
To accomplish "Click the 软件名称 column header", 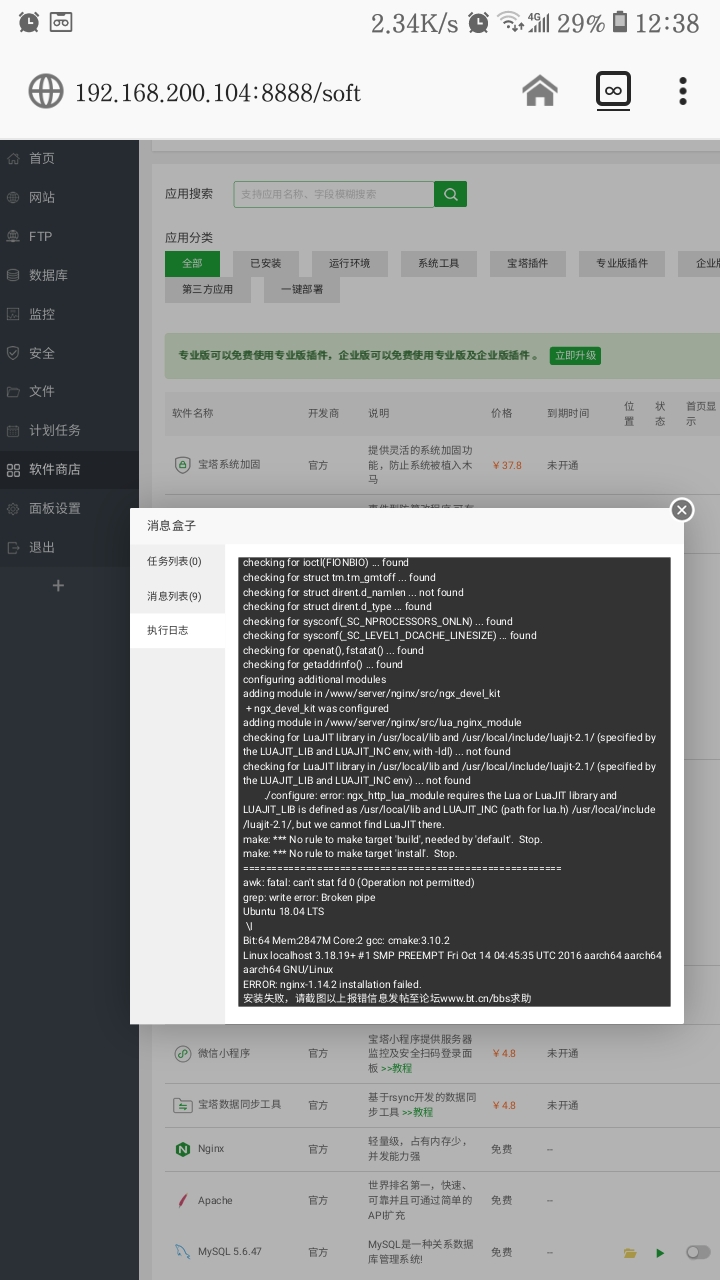I will (192, 413).
